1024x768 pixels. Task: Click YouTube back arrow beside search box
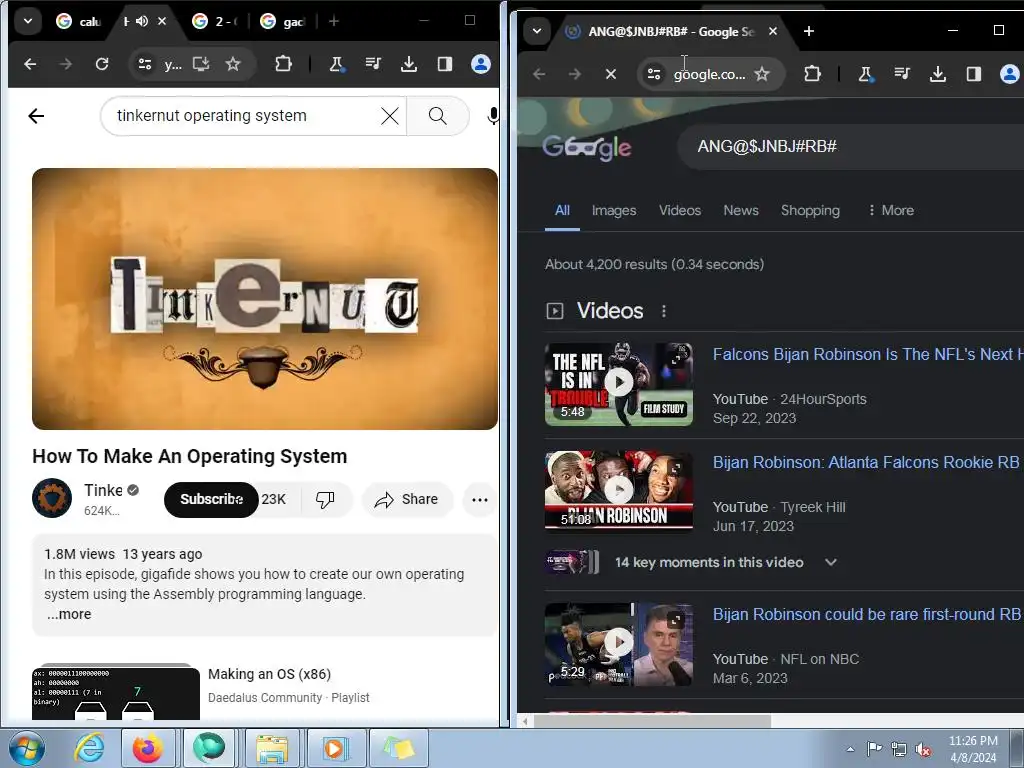tap(36, 116)
